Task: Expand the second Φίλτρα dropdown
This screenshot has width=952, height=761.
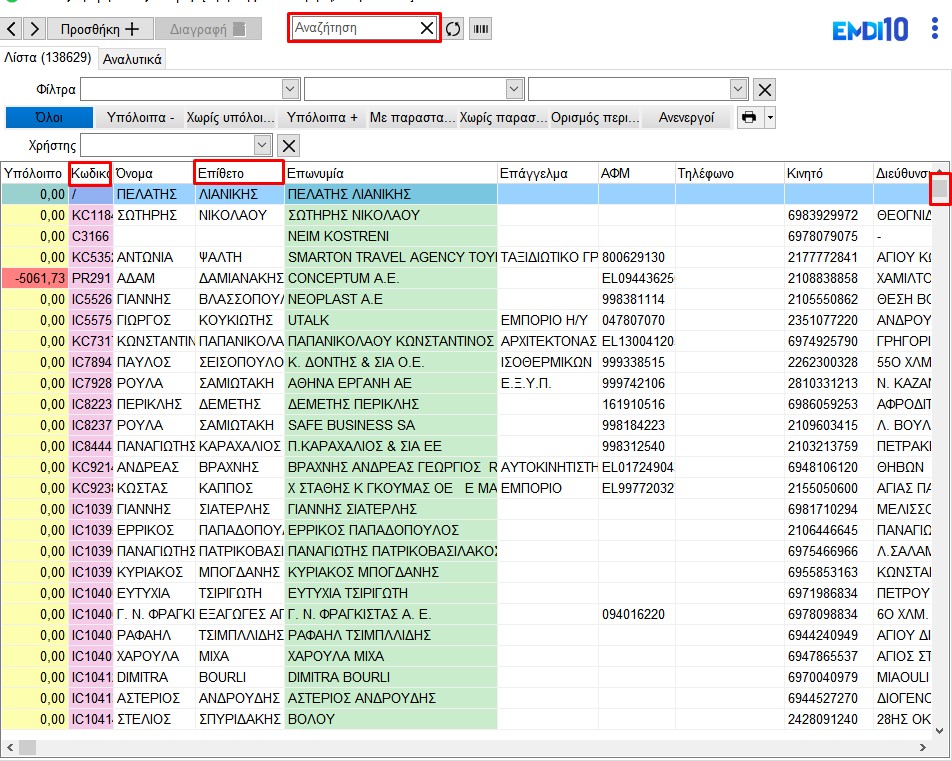Action: 514,89
